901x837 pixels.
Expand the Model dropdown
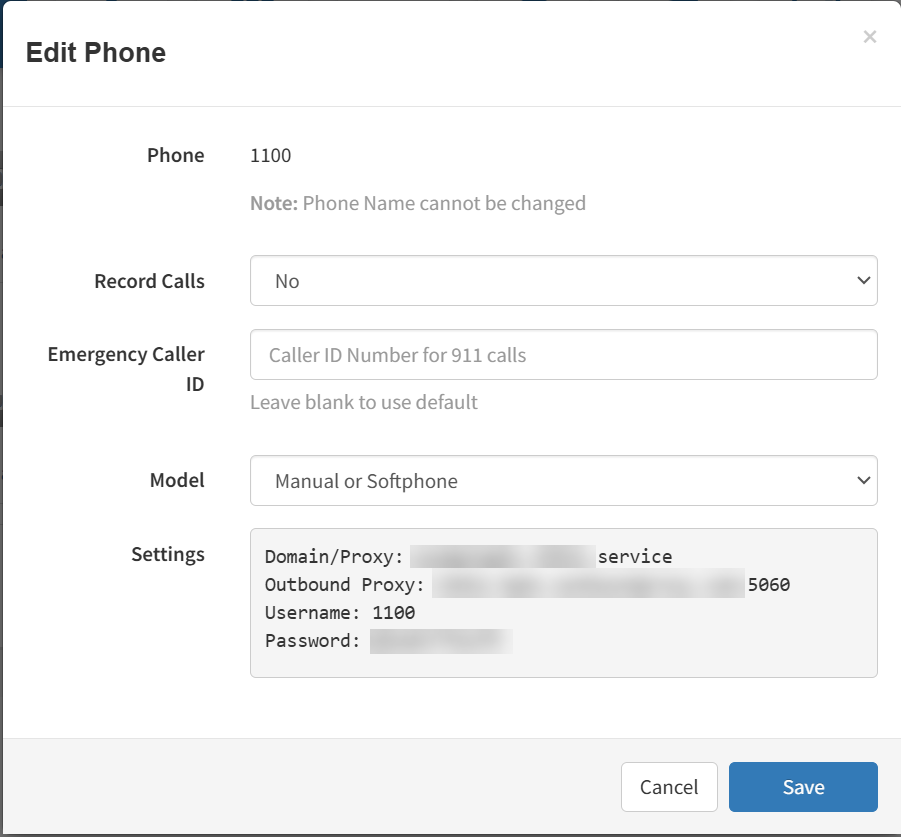pyautogui.click(x=562, y=481)
